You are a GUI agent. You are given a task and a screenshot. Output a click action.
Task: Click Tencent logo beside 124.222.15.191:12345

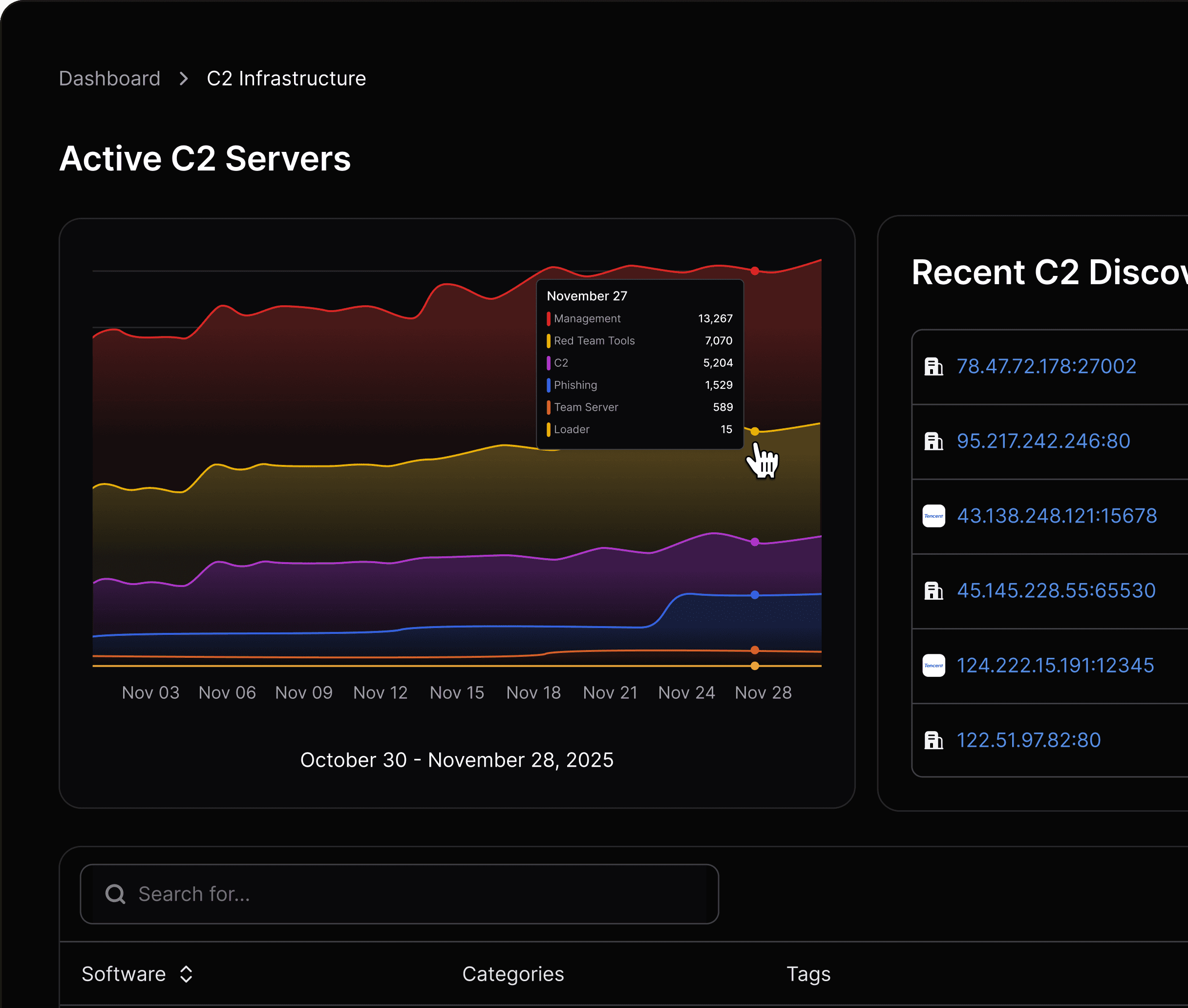coord(933,666)
